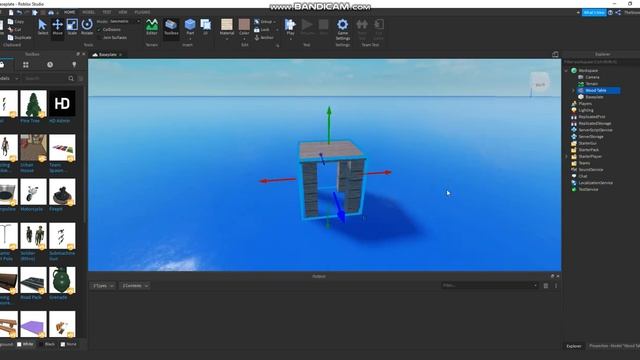Screen dimensions: 640x360
Task: Open the Output filter dropdown arrow
Action: (x=535, y=286)
